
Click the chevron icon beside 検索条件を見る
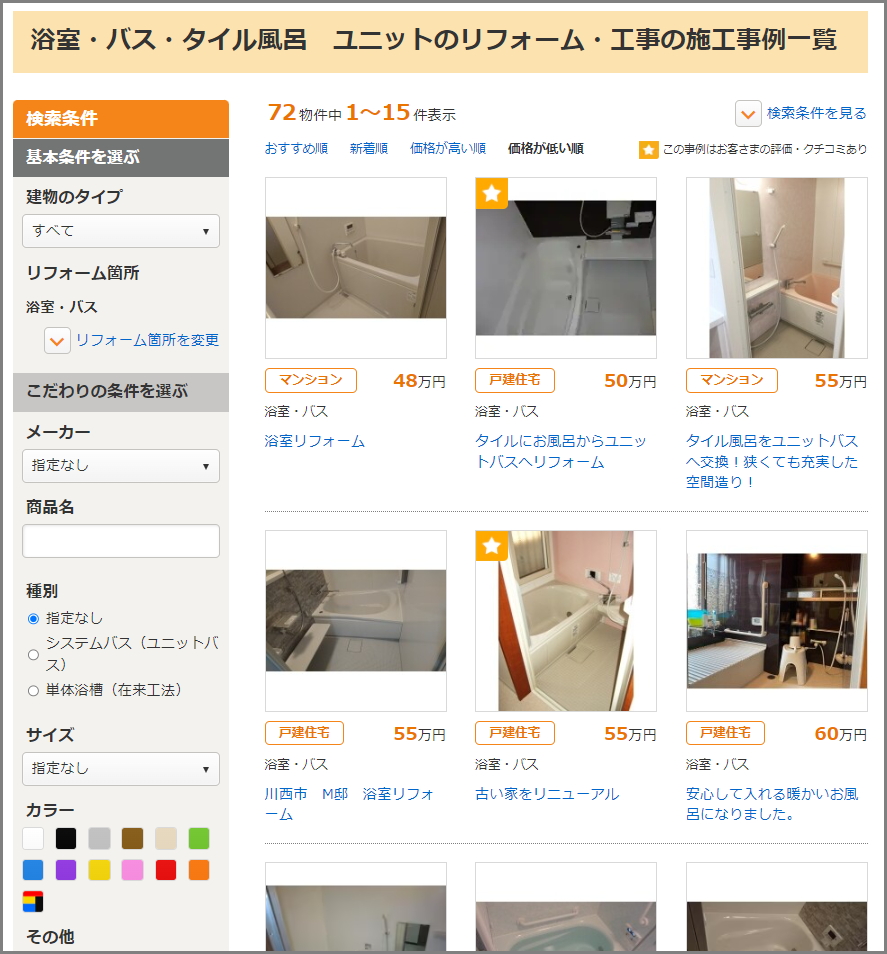tap(748, 114)
